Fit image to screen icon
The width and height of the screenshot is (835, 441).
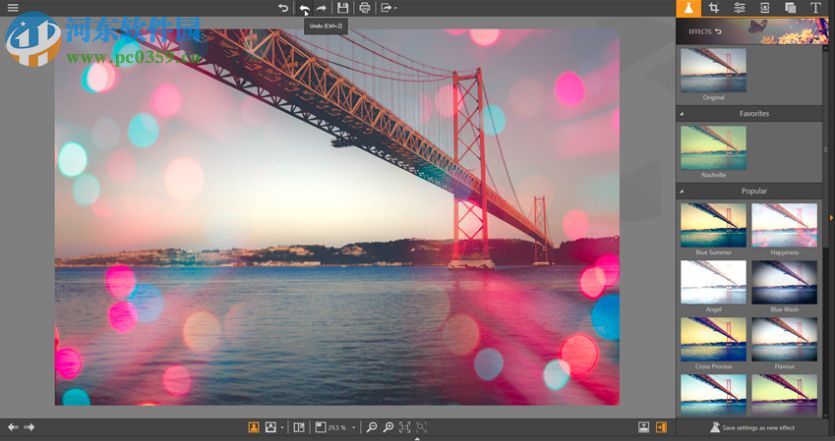pos(405,427)
